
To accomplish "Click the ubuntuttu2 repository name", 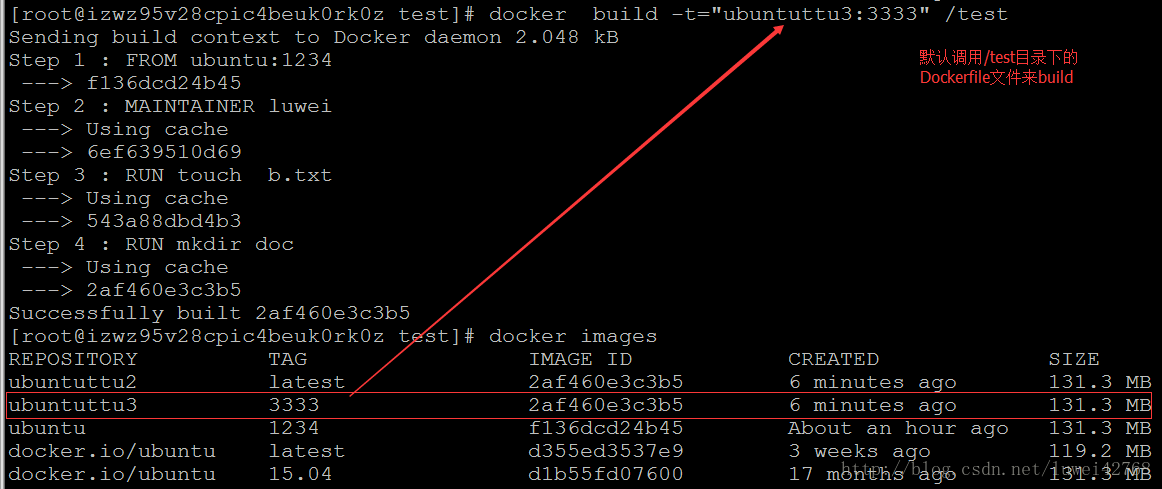I will [x=73, y=382].
